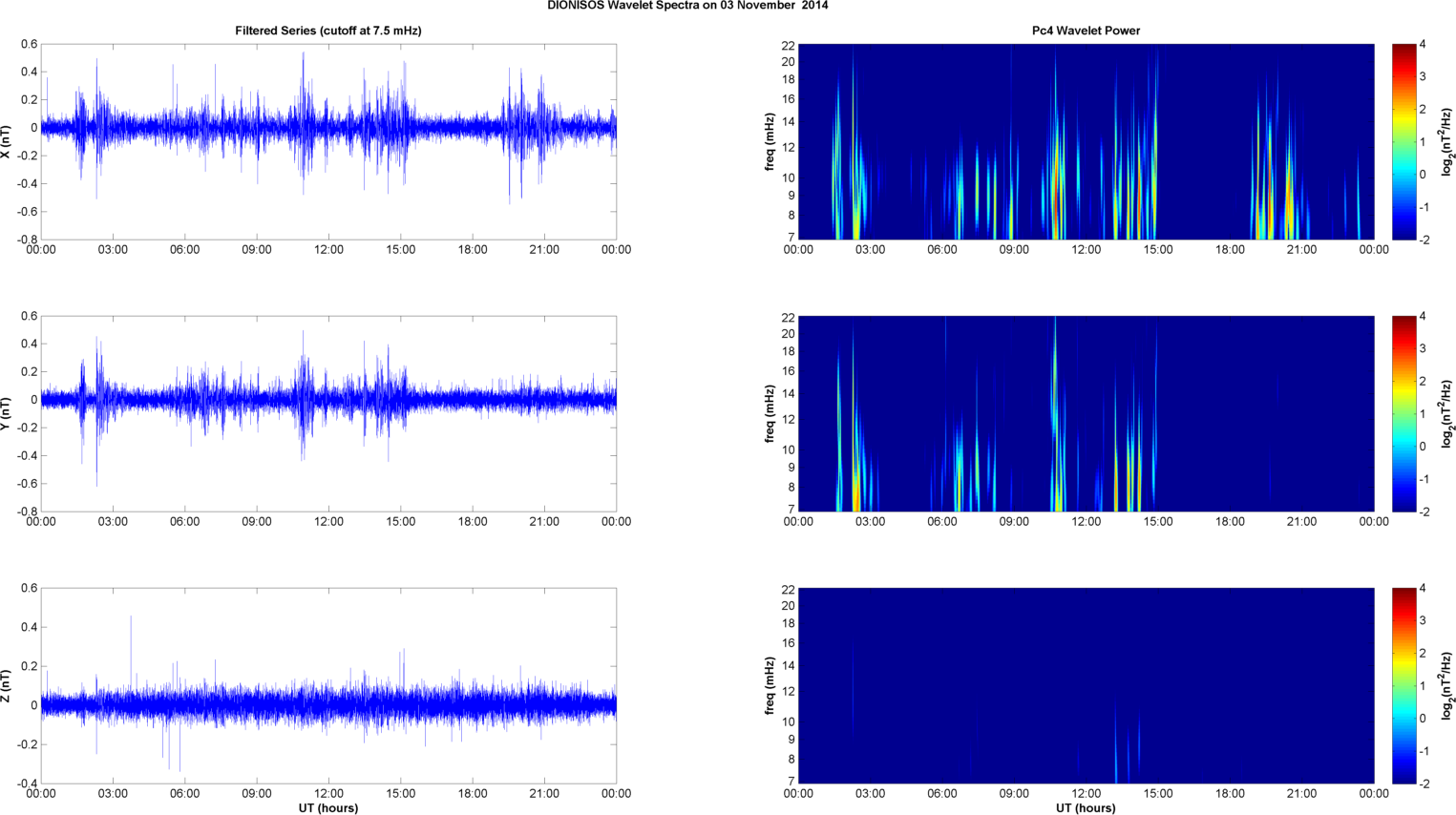The image size is (1456, 815).
Task: Click log2(nT²/Hz) label on middle colorbar
Action: pos(1447,414)
